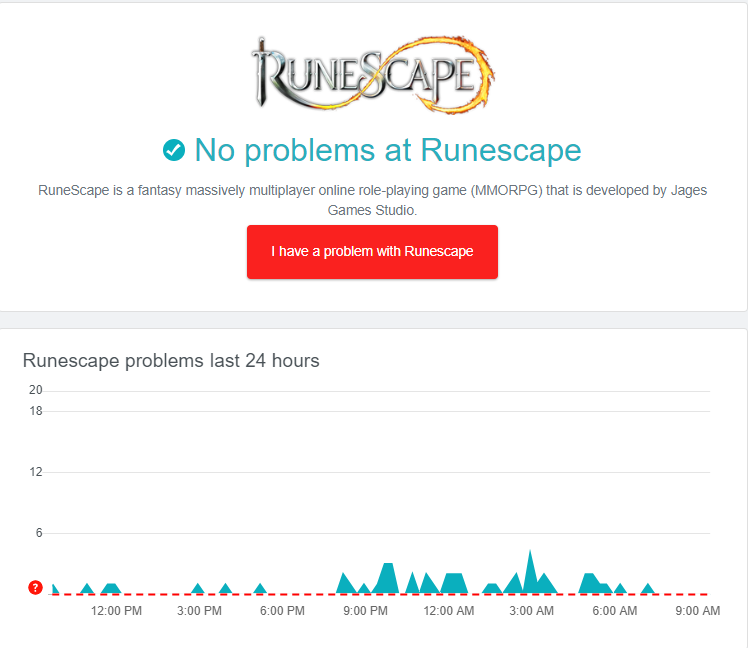Click the 12:00 AM axis label
This screenshot has width=748, height=648.
pos(448,611)
